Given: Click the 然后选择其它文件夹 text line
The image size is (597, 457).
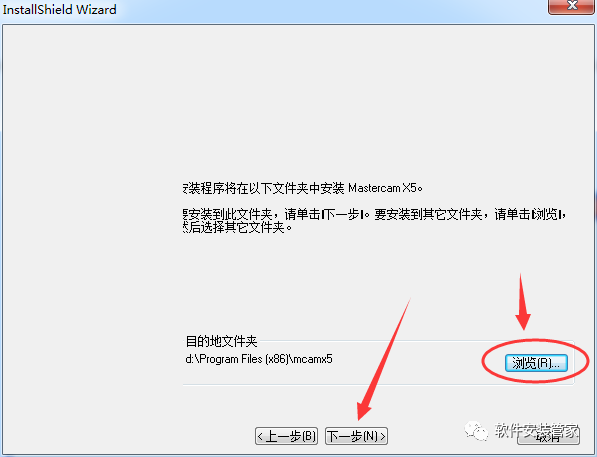Looking at the screenshot, I should 238,228.
